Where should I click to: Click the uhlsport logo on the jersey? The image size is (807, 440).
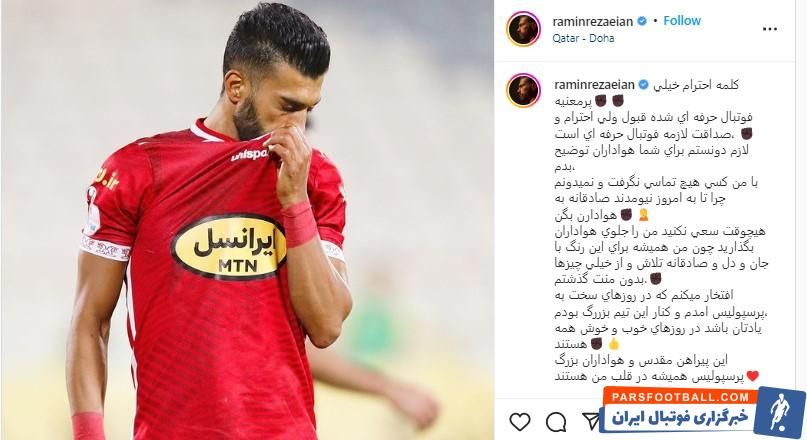pos(249,154)
